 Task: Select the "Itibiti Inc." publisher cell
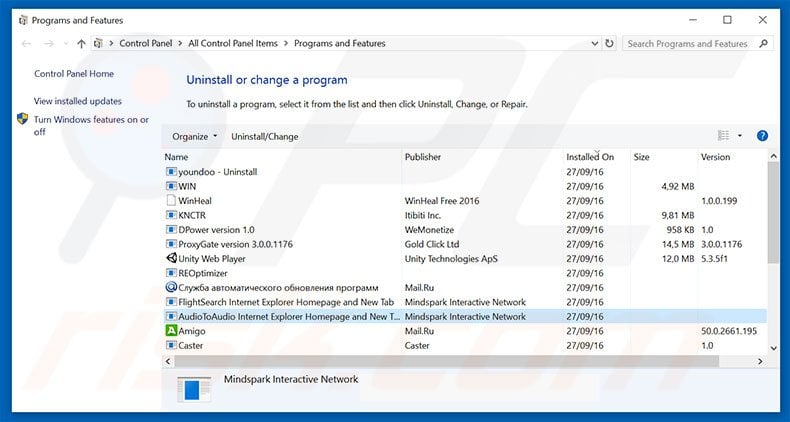(423, 216)
